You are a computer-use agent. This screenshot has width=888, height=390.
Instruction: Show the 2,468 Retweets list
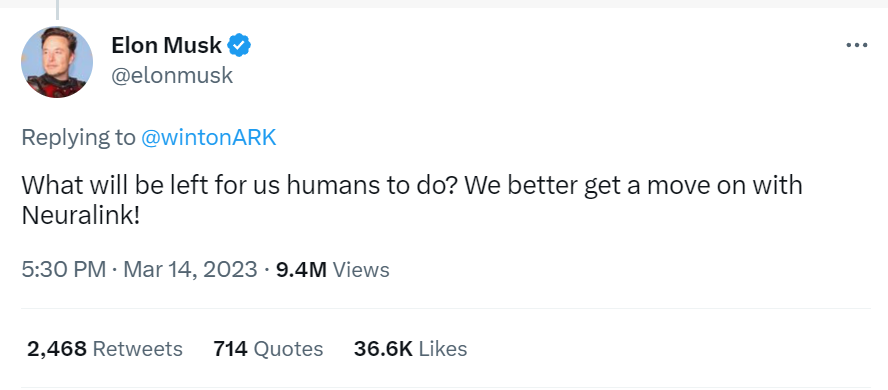tap(105, 349)
